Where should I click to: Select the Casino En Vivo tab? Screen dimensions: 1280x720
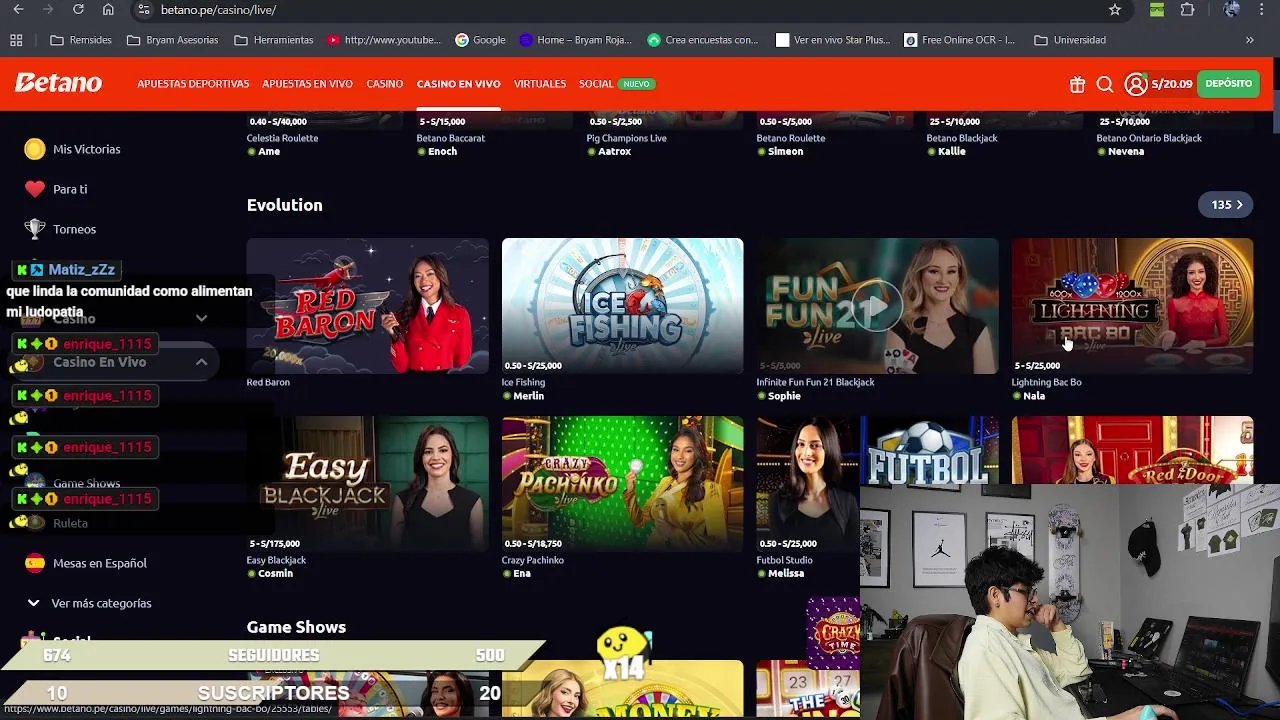458,84
